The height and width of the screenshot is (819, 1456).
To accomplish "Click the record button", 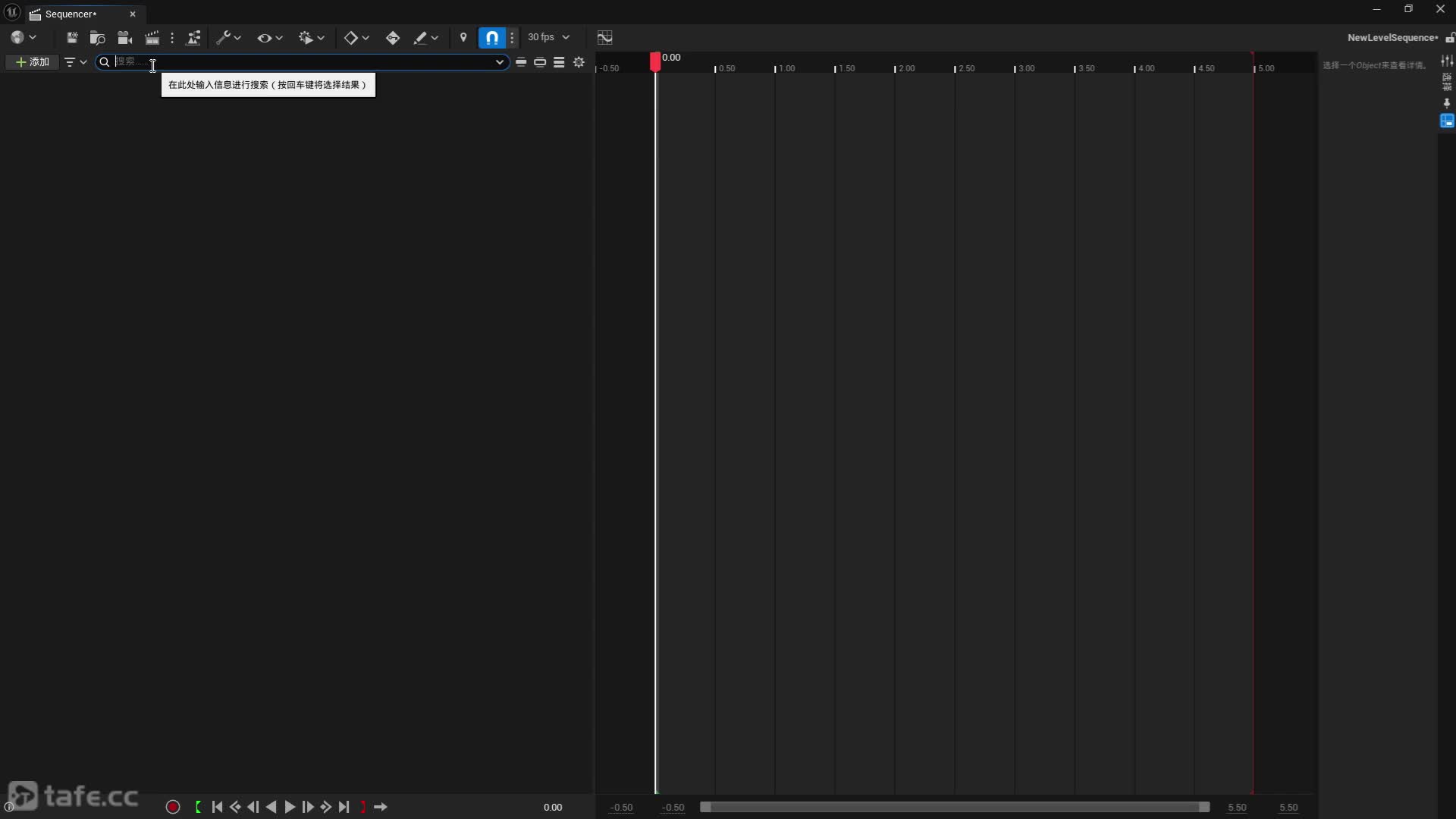I will (173, 807).
